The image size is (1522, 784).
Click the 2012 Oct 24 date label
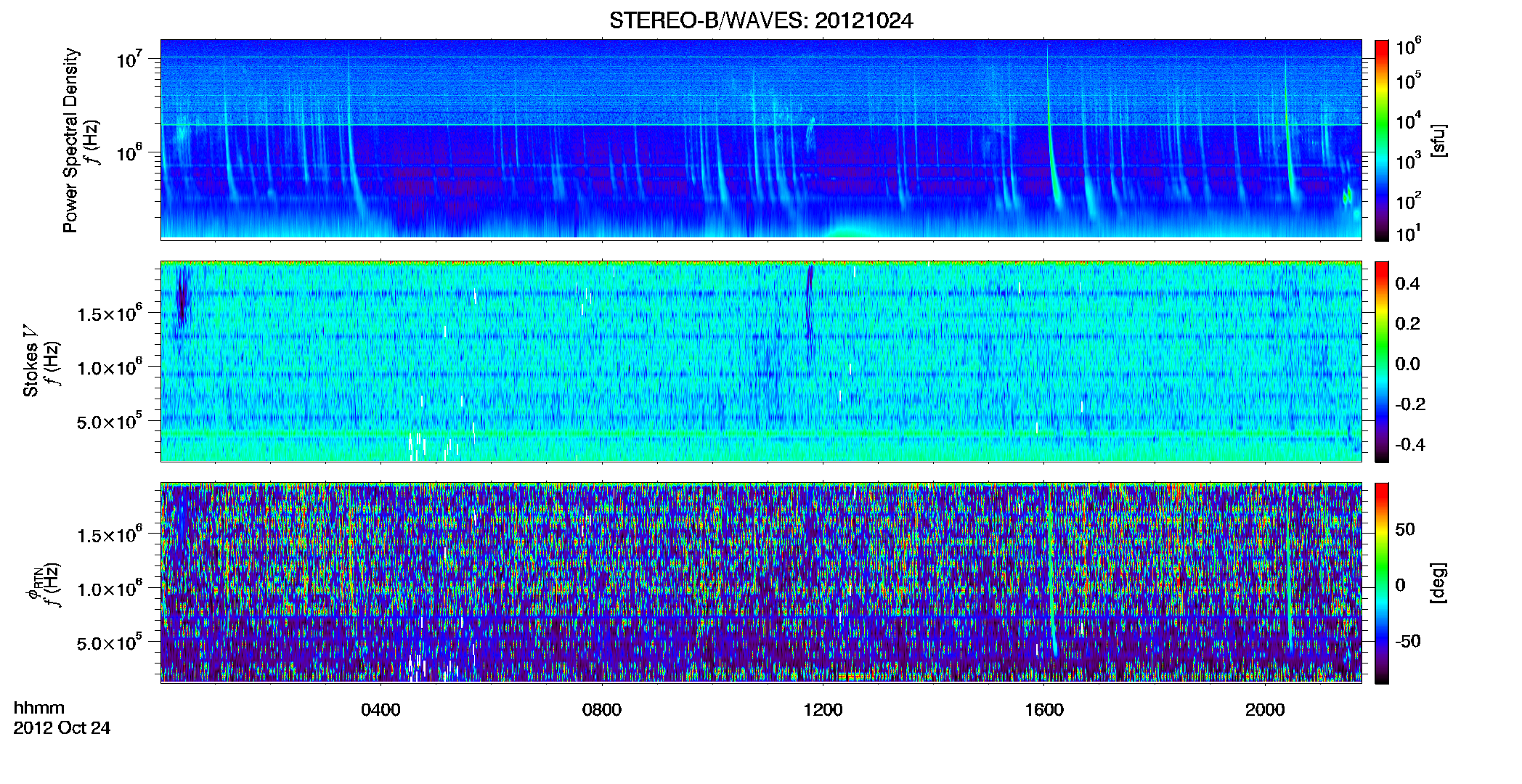pyautogui.click(x=62, y=727)
